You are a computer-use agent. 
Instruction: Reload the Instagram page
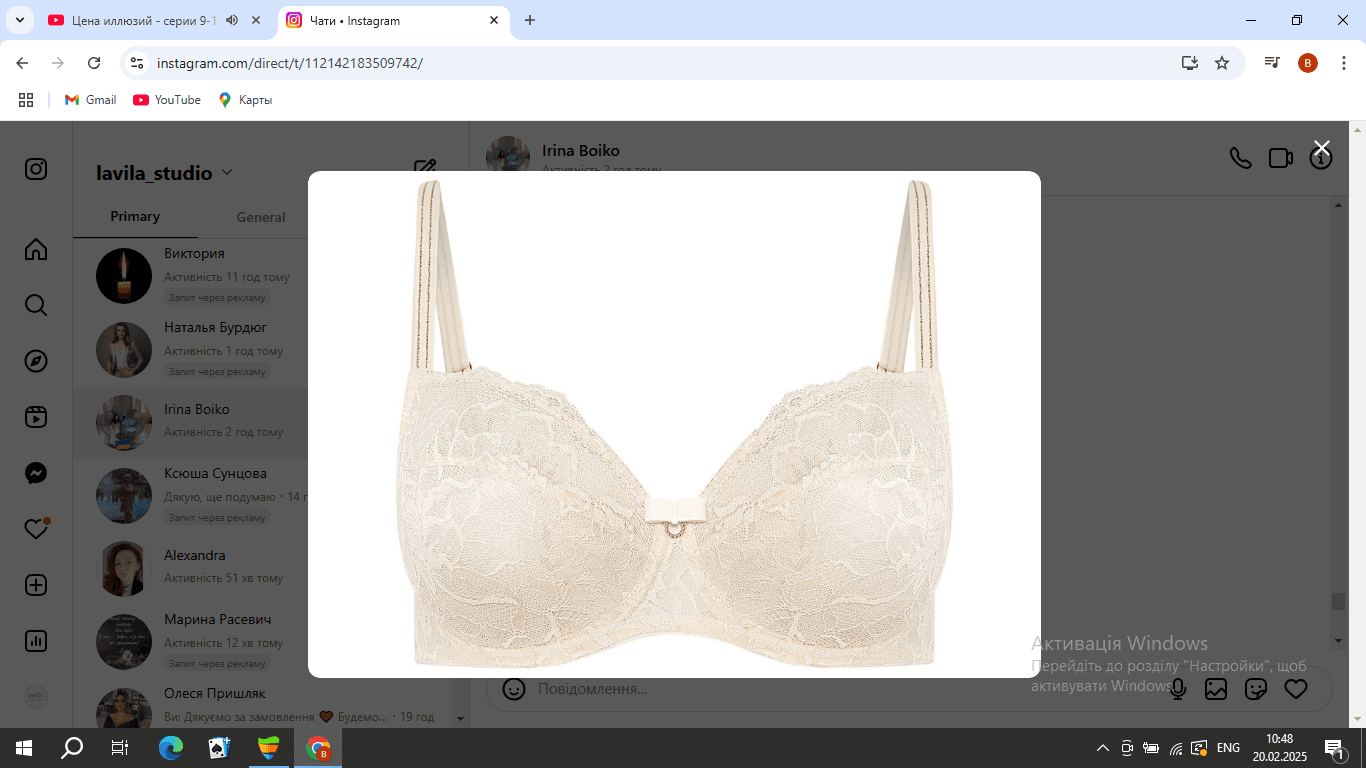[x=94, y=63]
